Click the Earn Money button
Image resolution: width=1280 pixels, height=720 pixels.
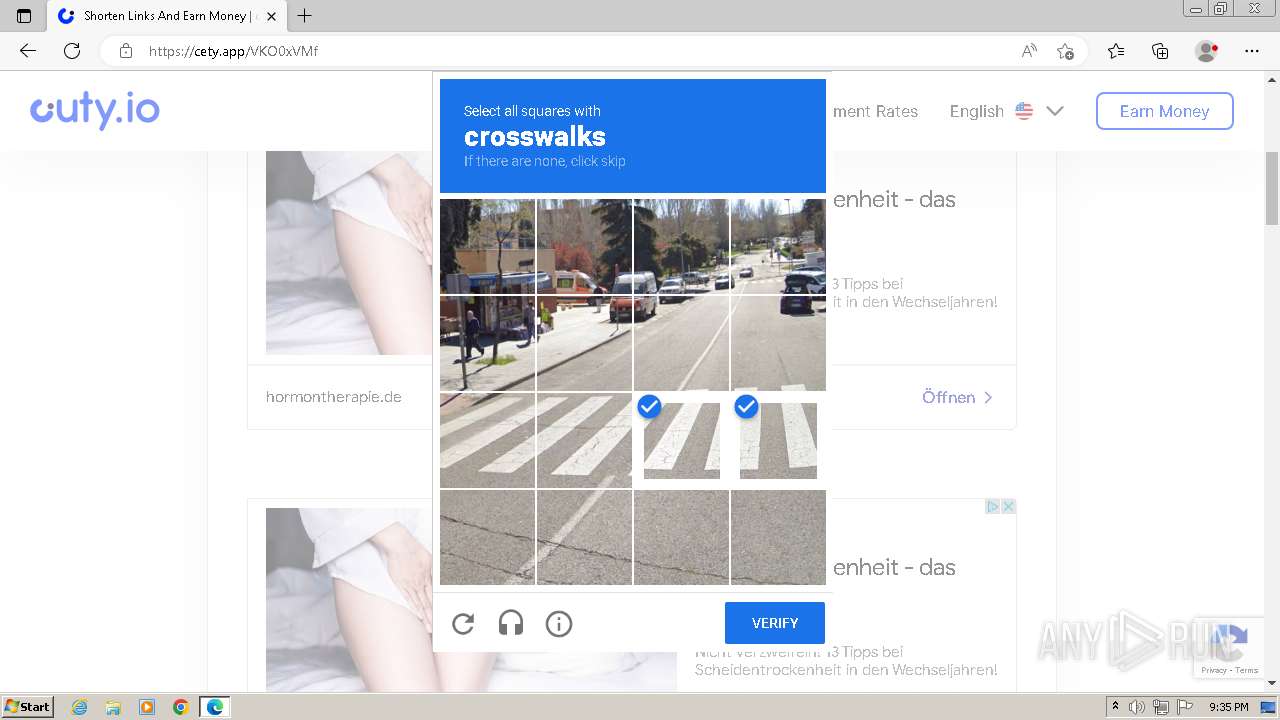coord(1164,111)
